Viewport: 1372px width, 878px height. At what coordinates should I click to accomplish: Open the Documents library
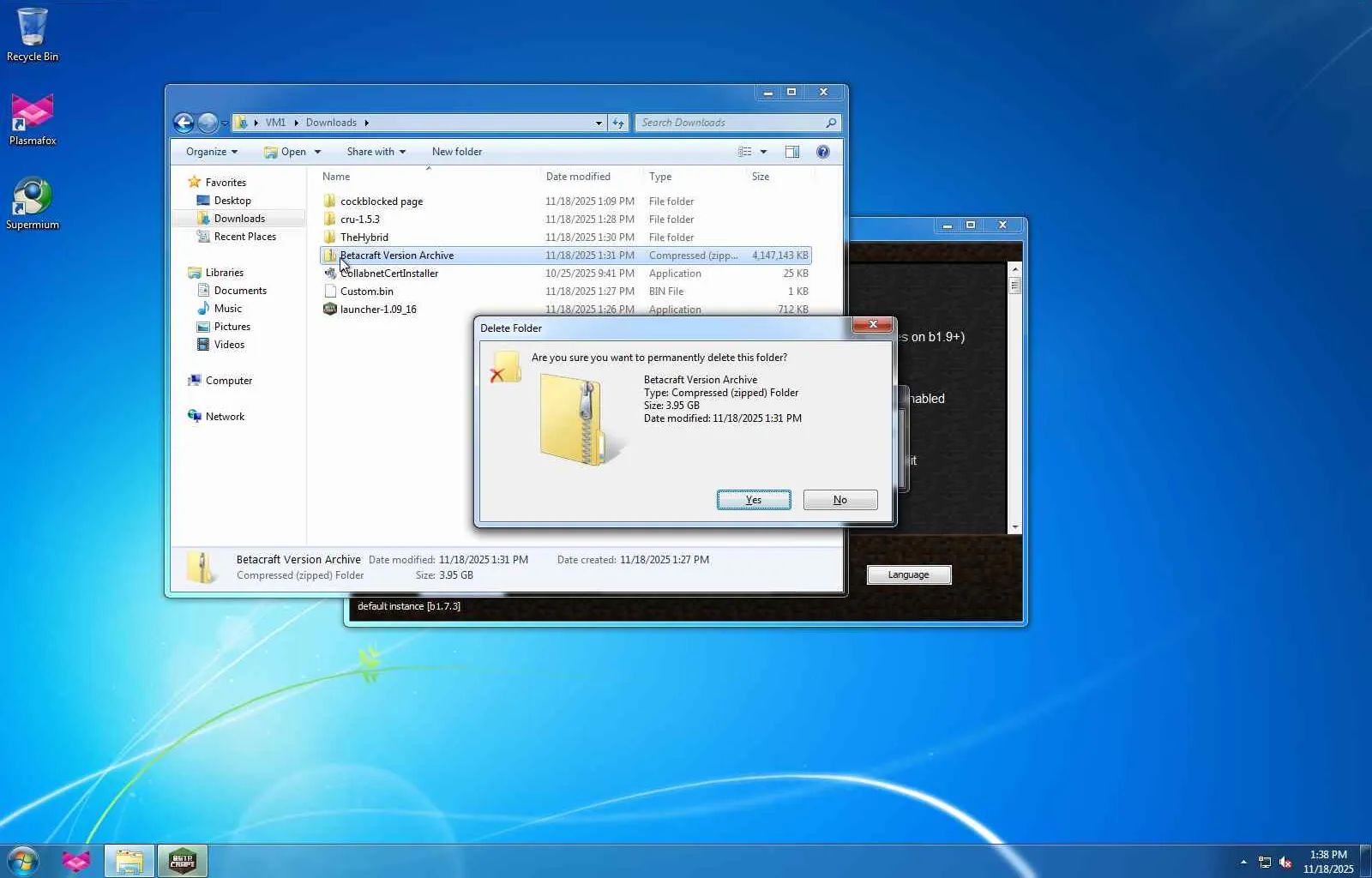(x=240, y=291)
